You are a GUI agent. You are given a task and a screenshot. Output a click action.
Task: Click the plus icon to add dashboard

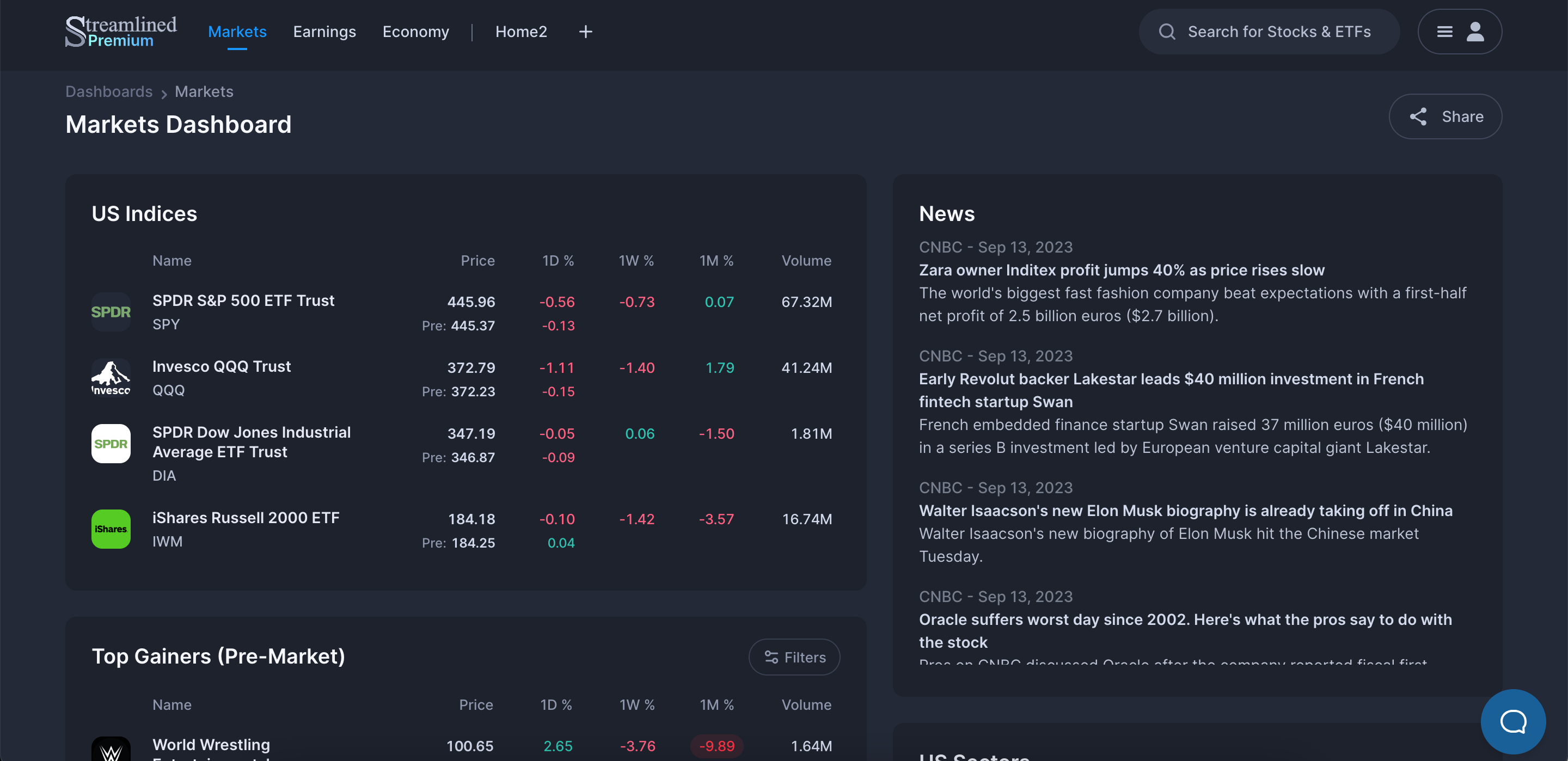tap(585, 32)
